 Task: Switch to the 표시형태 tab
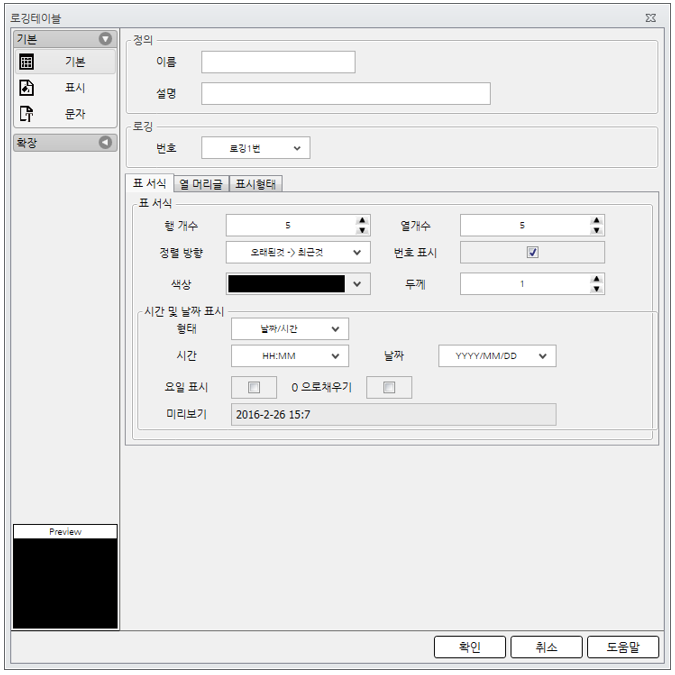(256, 184)
